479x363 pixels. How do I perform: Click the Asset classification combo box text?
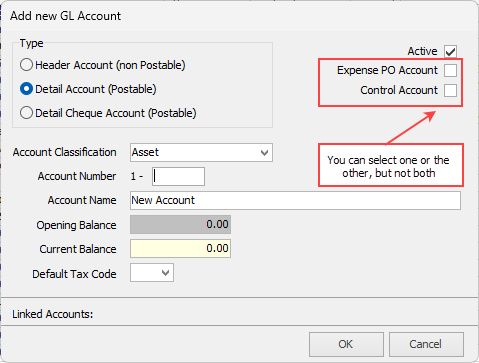point(145,152)
